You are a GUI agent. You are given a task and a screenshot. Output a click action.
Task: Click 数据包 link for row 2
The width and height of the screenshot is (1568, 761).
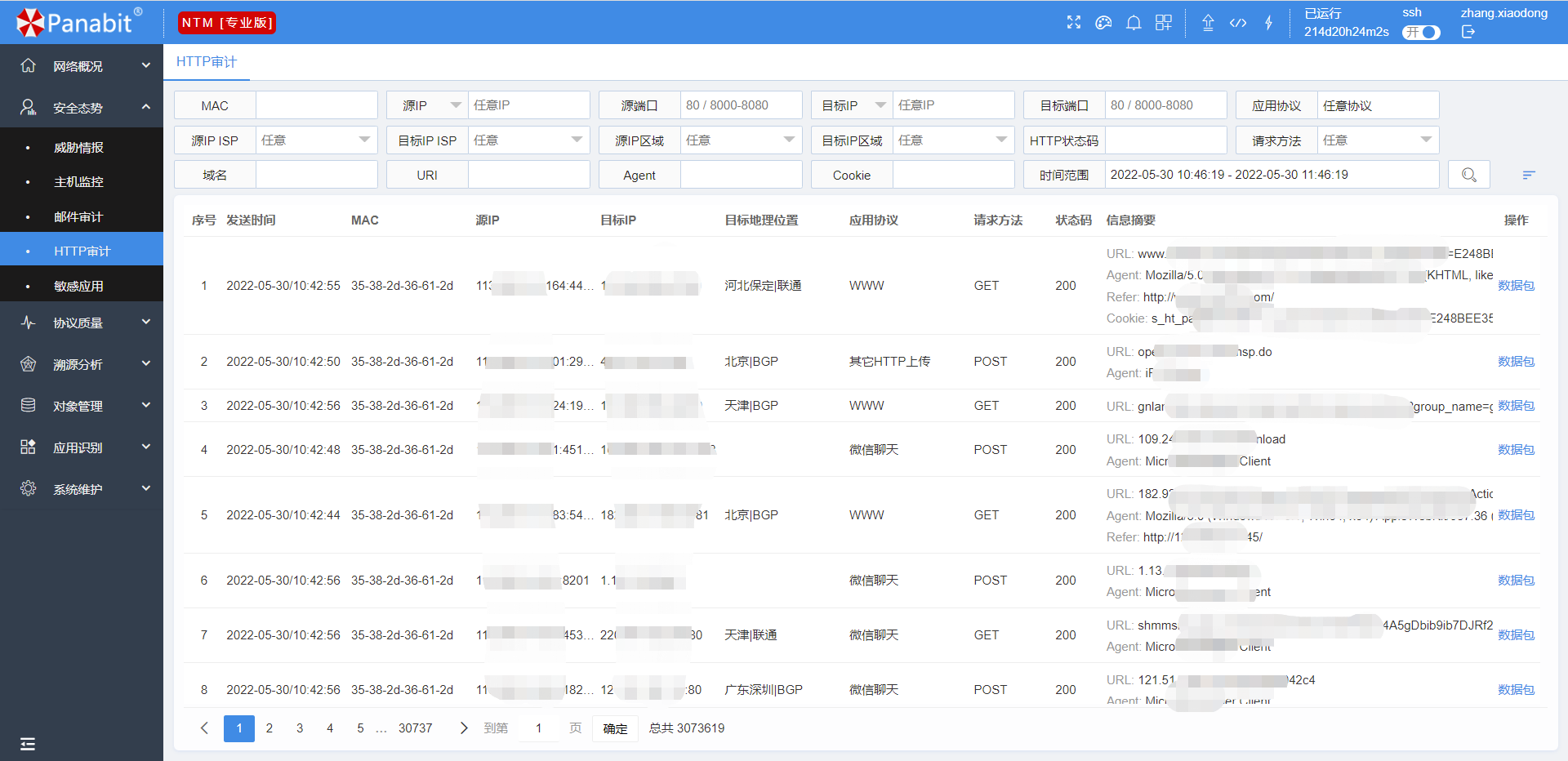point(1516,362)
